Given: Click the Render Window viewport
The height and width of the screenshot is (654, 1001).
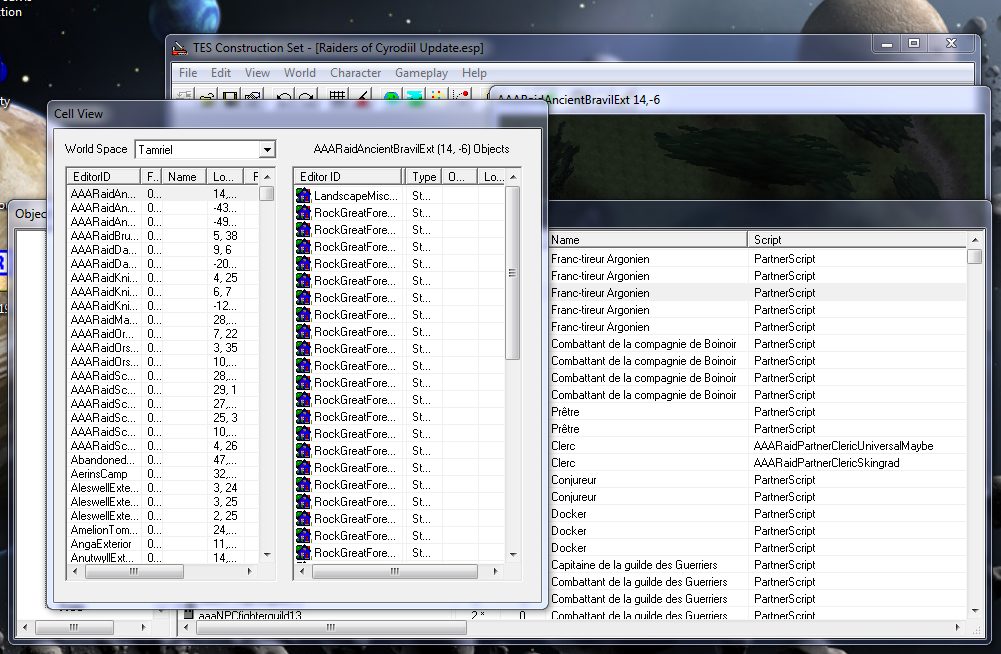Looking at the screenshot, I should [766, 155].
